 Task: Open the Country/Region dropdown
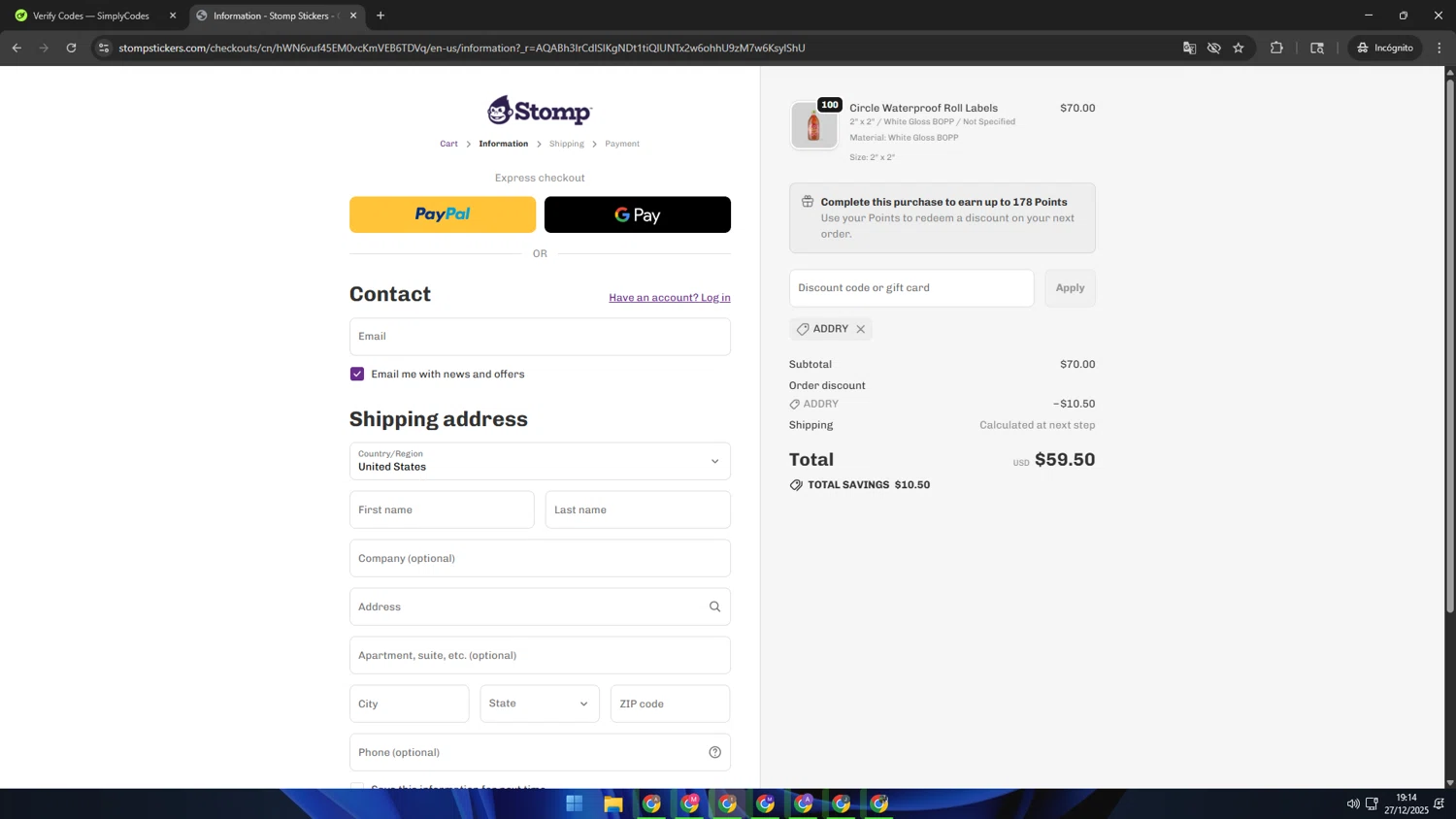click(540, 461)
